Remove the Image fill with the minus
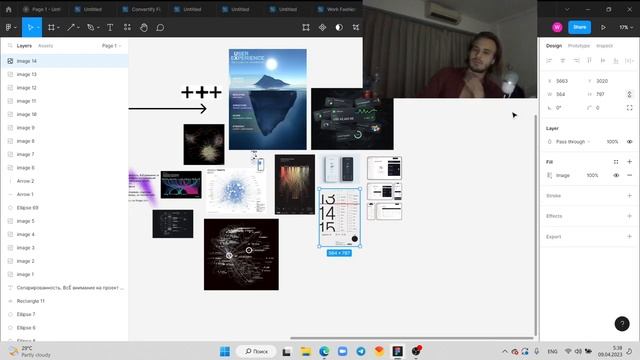 (629, 175)
